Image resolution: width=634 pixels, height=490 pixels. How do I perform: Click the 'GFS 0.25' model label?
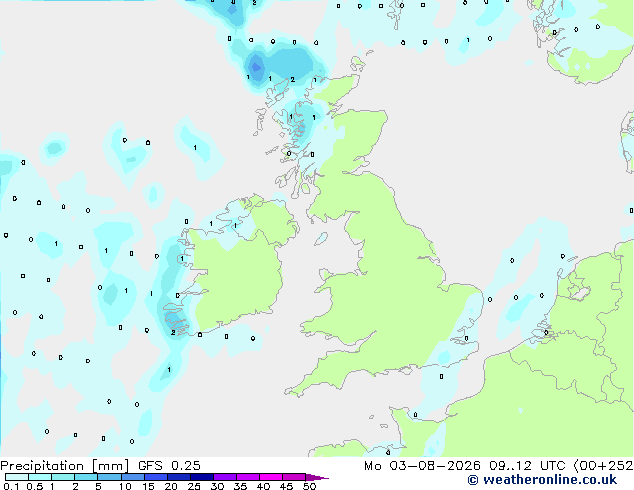(x=169, y=466)
